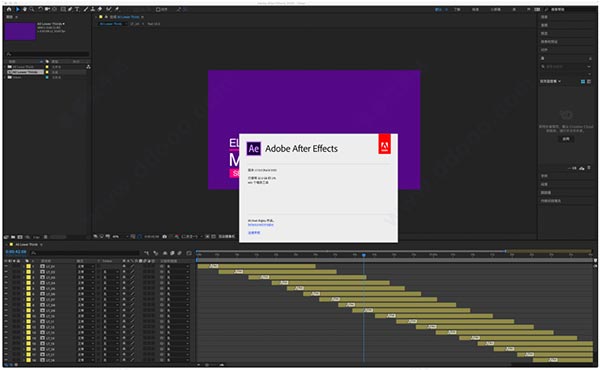Click the yellow label swatch for layer 1
Screen dimensions: 600x370
click(28, 266)
